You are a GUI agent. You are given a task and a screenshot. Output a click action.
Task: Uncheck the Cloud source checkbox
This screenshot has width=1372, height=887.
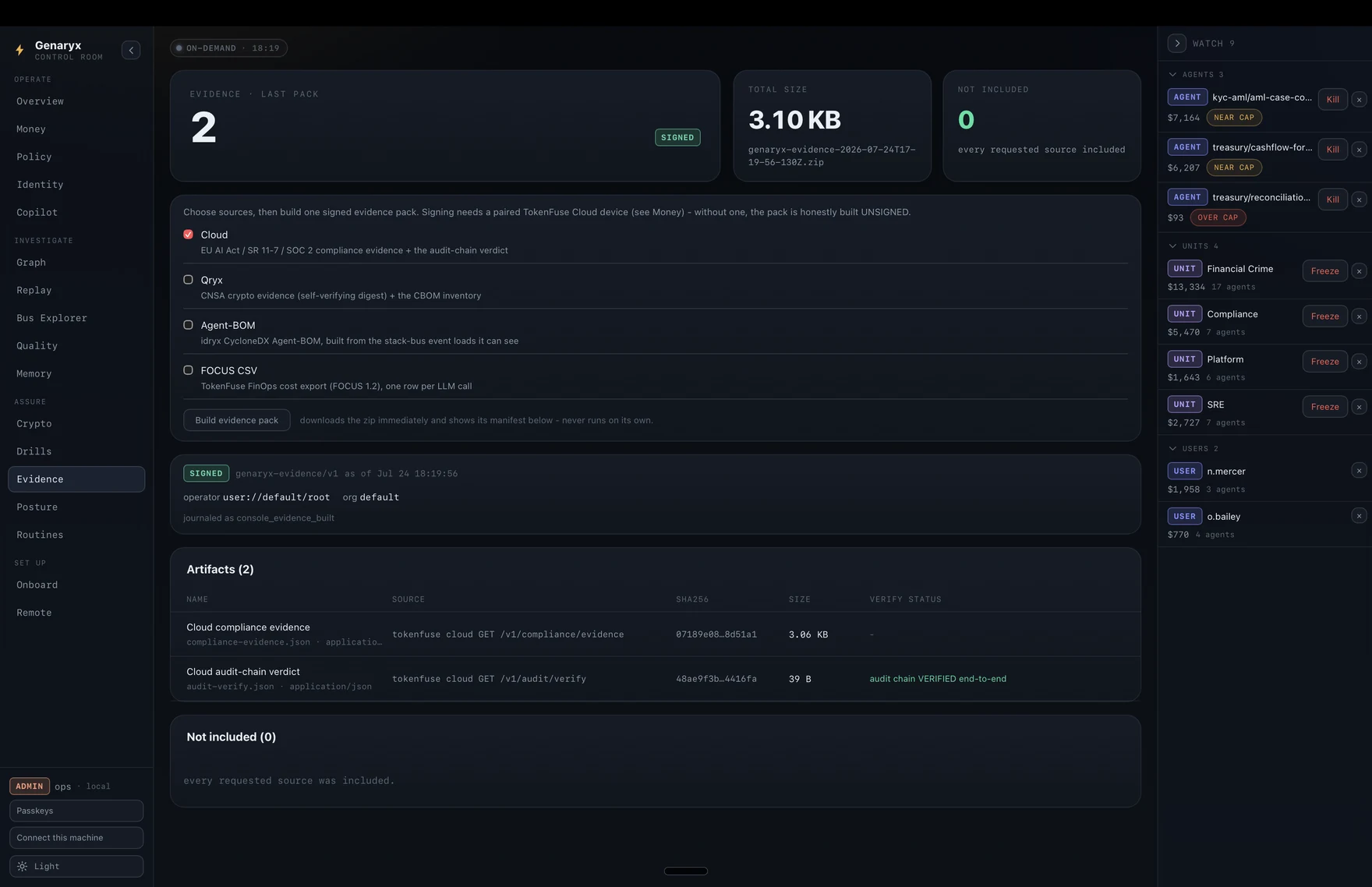pyautogui.click(x=188, y=235)
